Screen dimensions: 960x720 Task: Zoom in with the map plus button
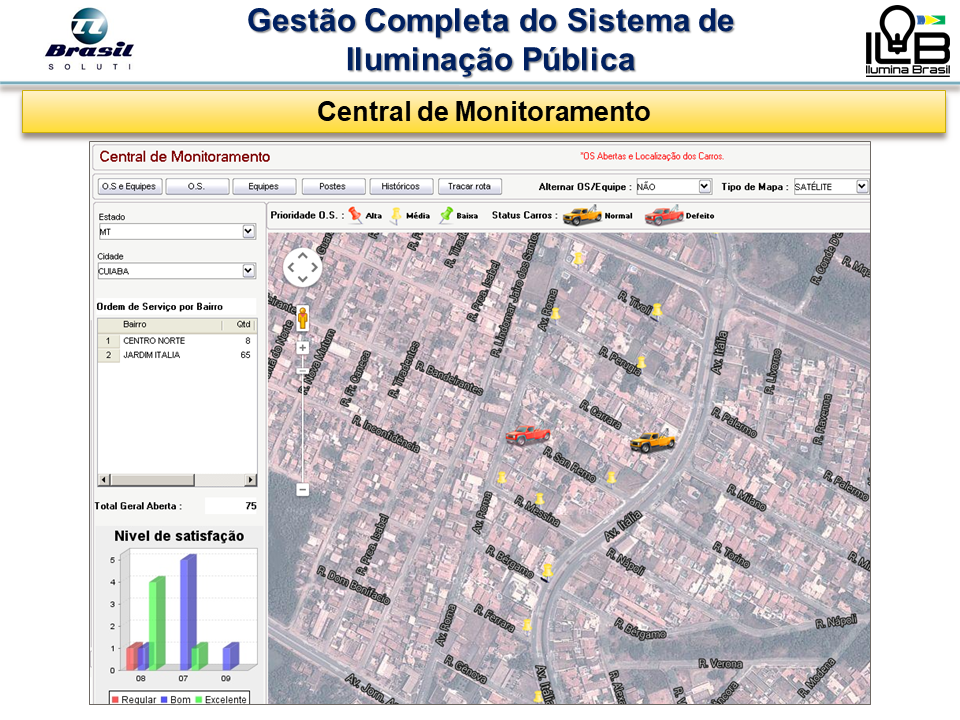(302, 348)
